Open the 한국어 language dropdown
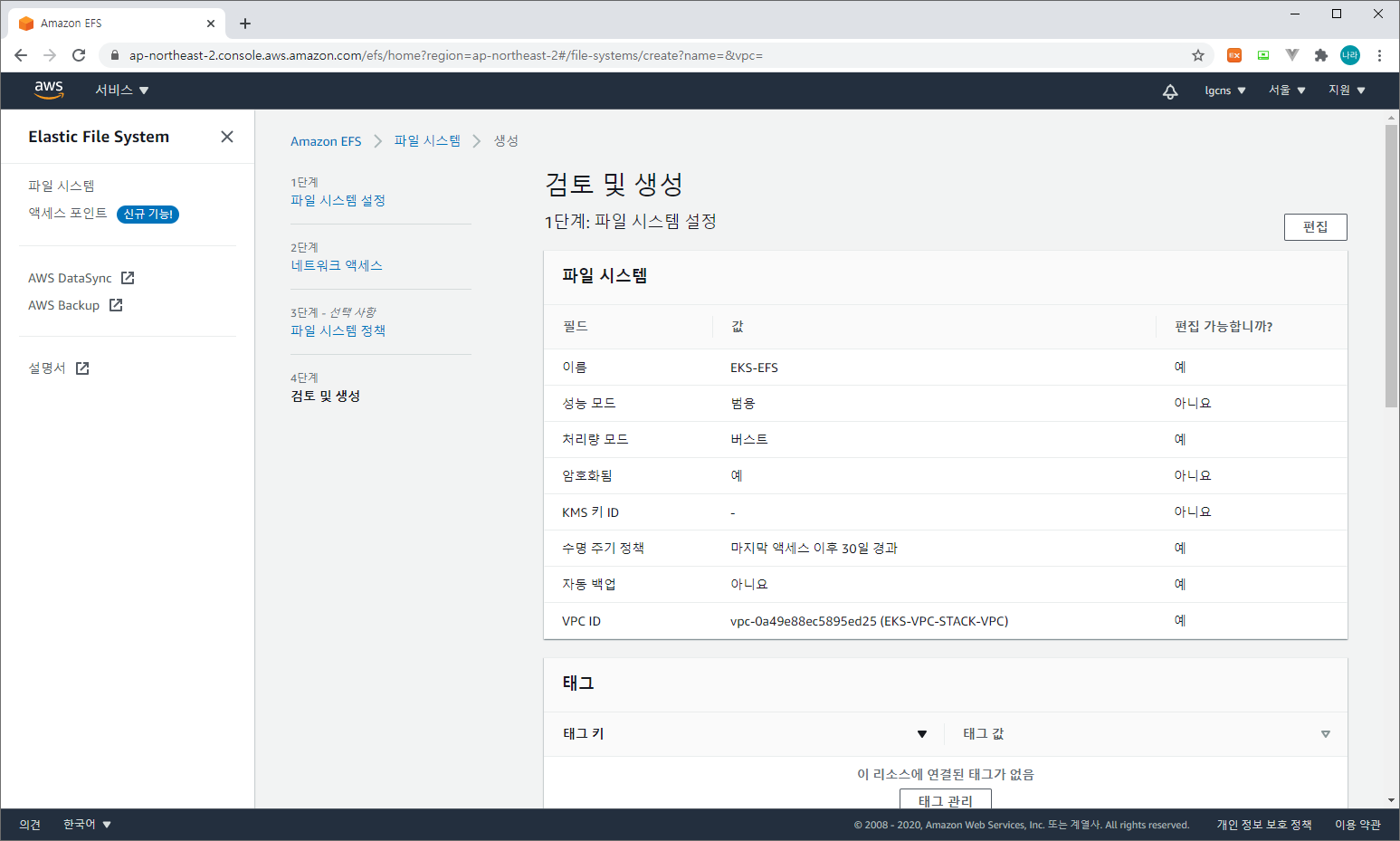1400x841 pixels. pyautogui.click(x=87, y=825)
